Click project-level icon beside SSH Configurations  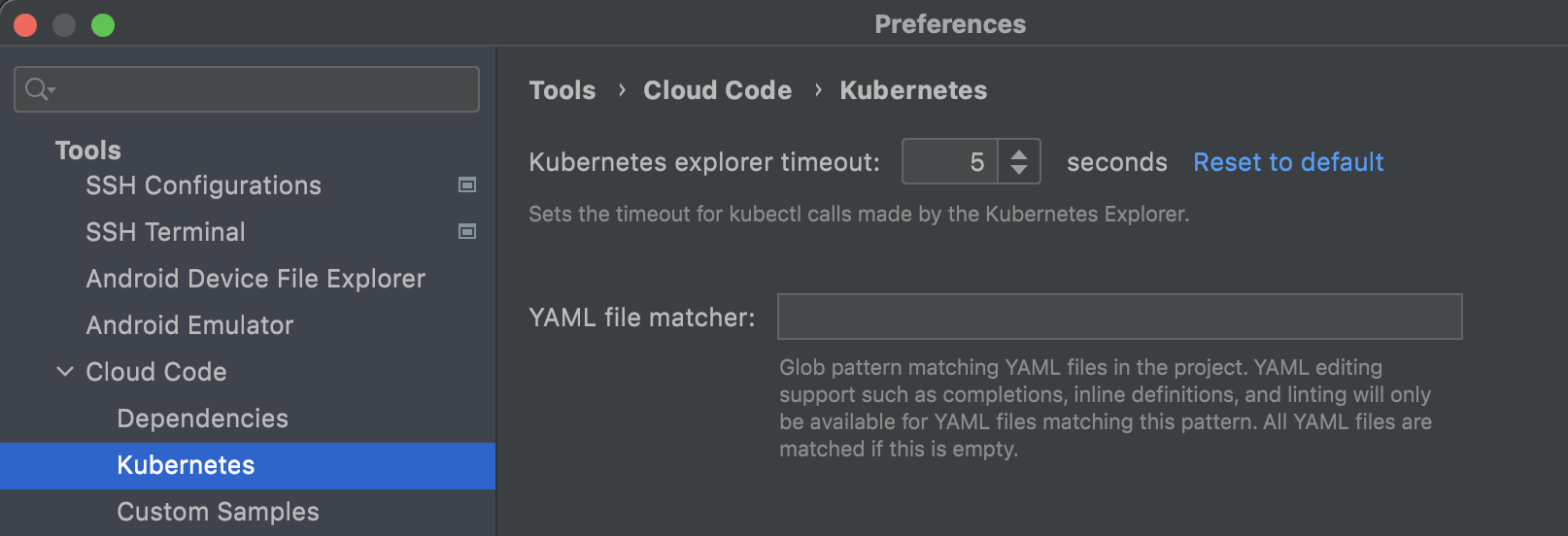point(467,184)
